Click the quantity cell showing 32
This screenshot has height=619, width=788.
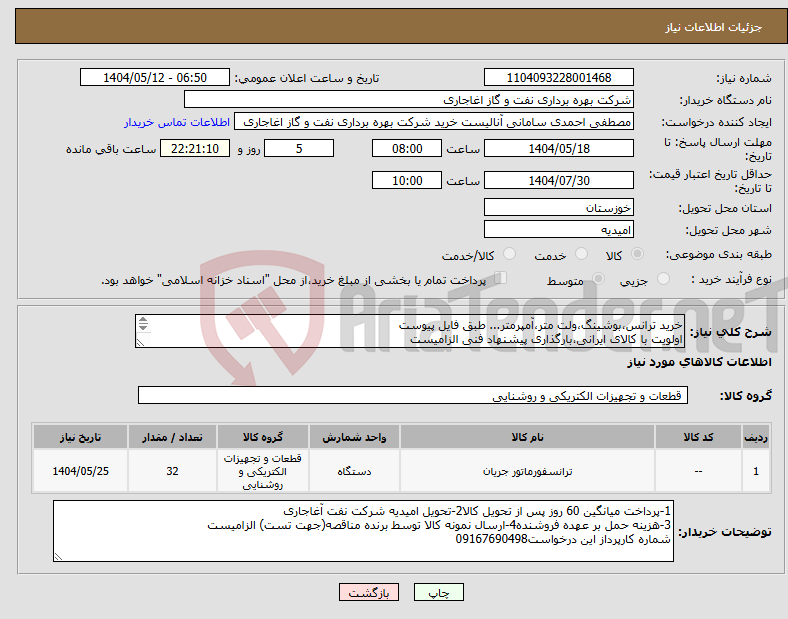172,471
